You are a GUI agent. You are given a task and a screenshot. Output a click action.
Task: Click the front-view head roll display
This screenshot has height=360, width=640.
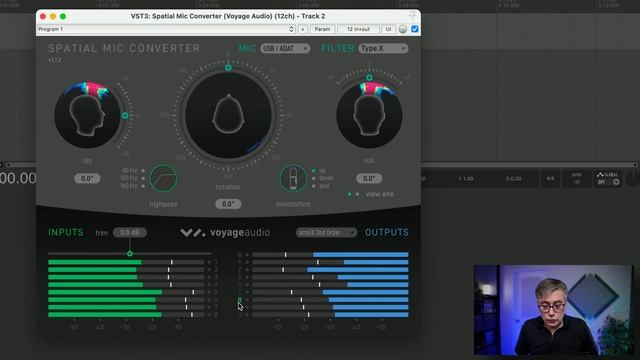click(x=369, y=115)
